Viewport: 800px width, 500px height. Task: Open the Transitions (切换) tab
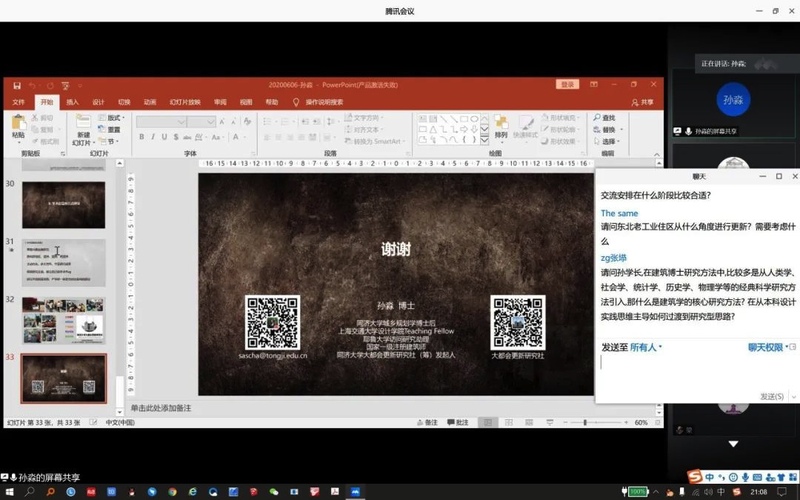tap(124, 102)
